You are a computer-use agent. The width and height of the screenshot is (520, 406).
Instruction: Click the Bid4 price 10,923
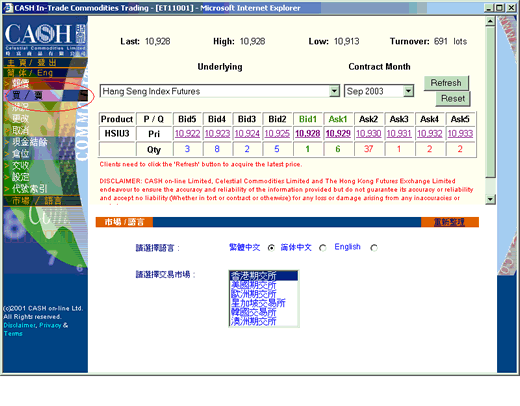click(x=217, y=134)
